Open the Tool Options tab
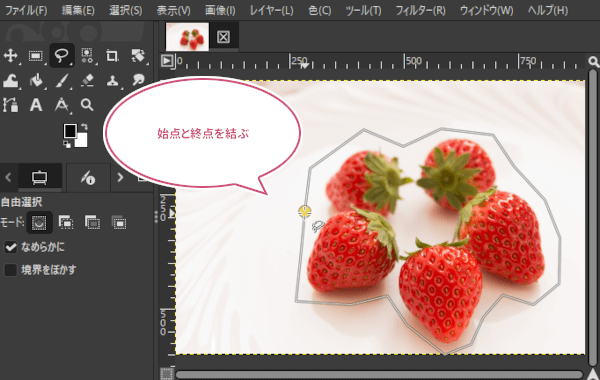Screen dimensions: 600x380 tap(40, 177)
